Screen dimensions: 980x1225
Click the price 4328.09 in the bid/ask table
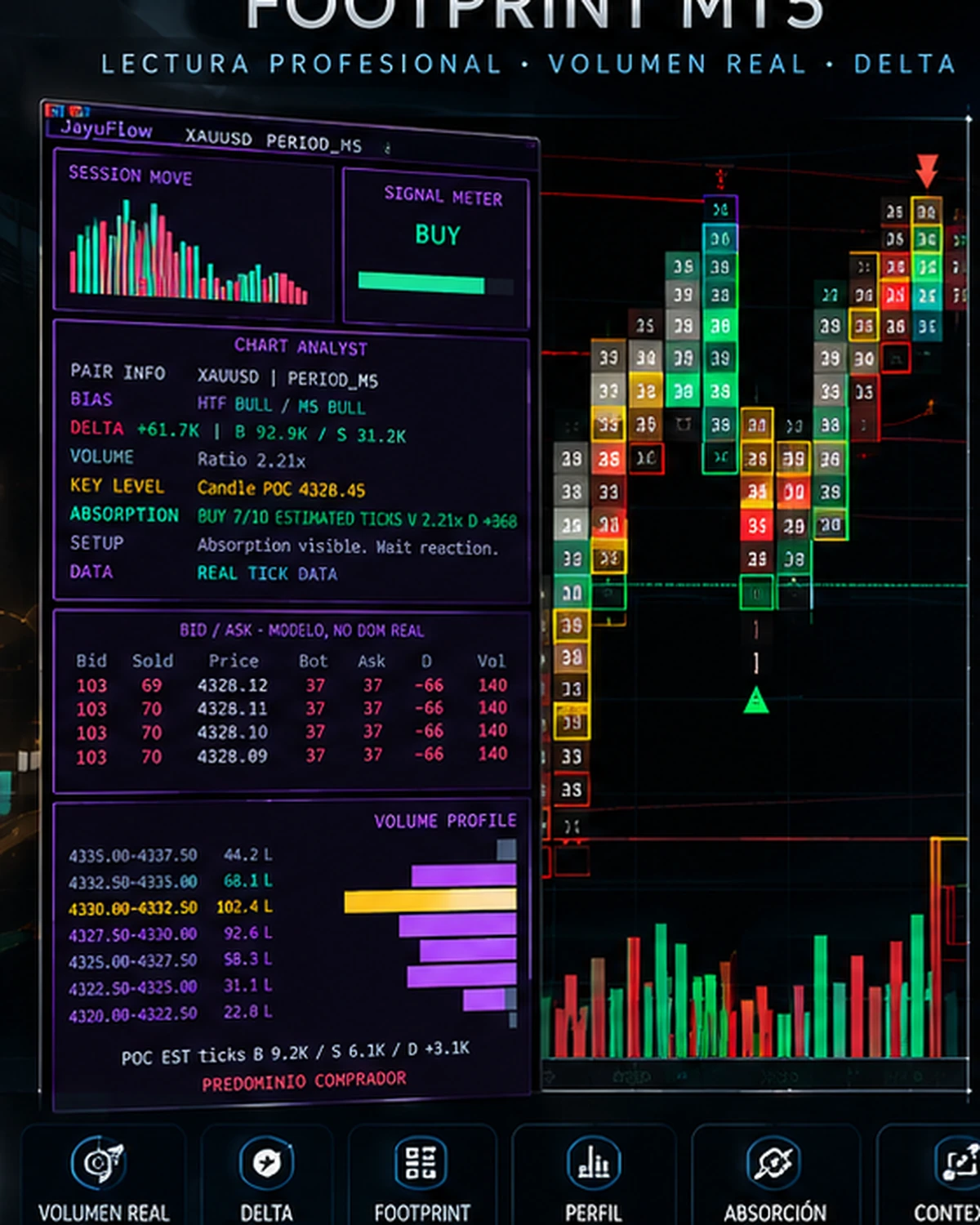232,756
